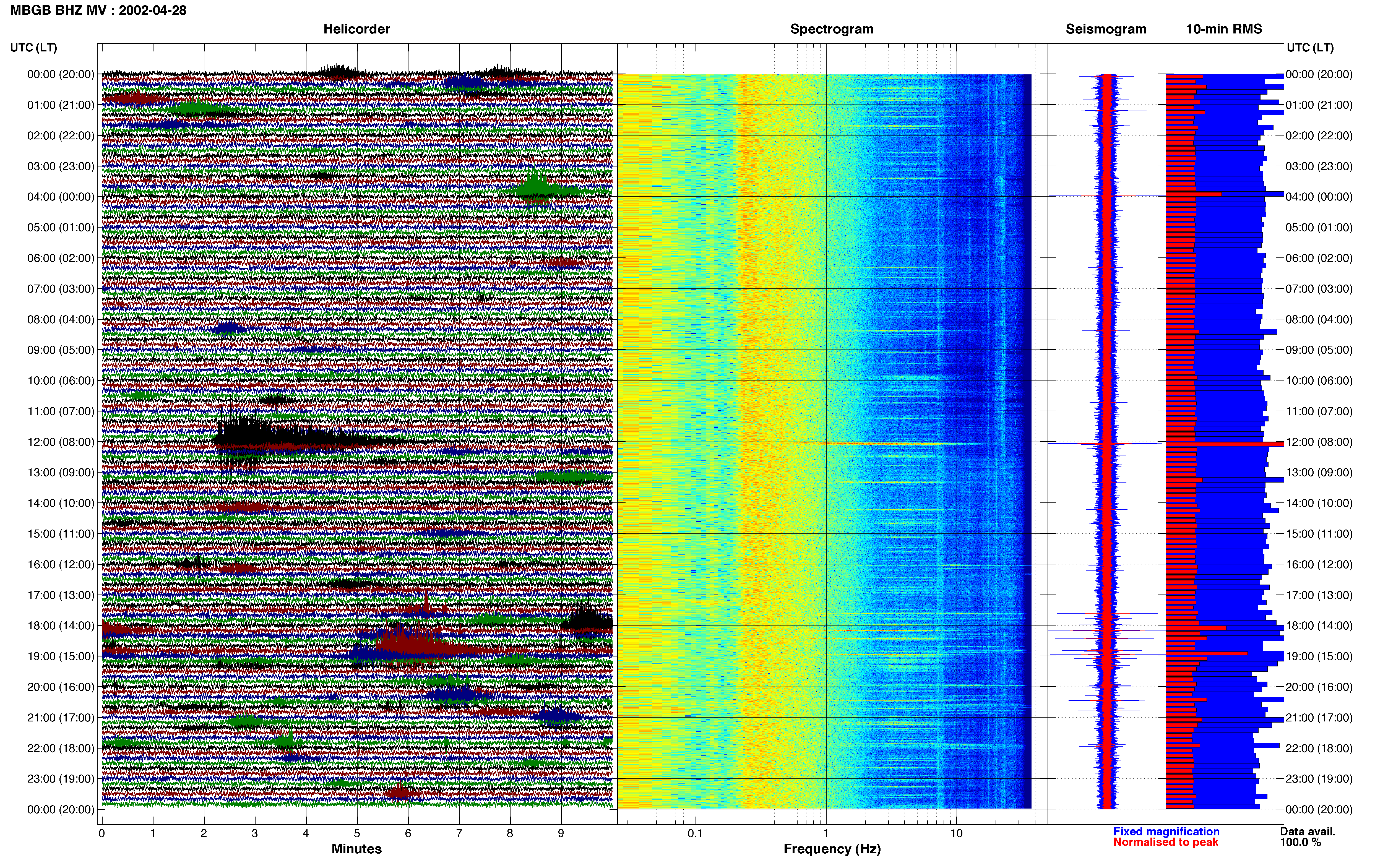Click '09:00 (05:00)' on the Helicorder time axis
The height and width of the screenshot is (868, 1388).
point(61,350)
